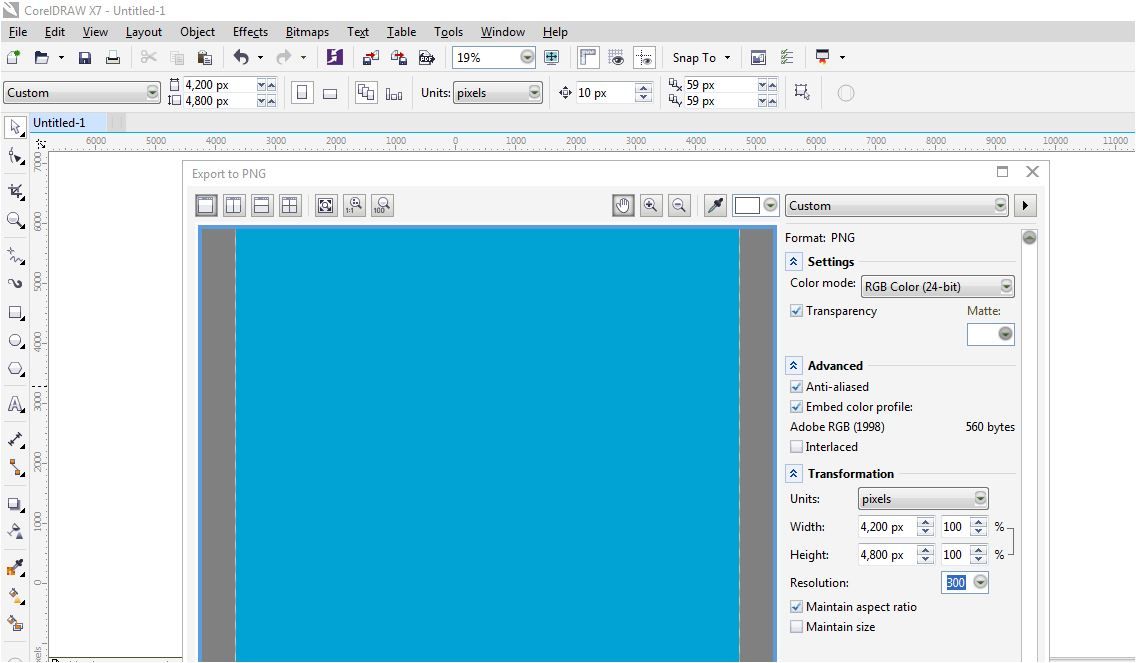Screen dimensions: 1136x663
Task: Open the Effects menu
Action: click(250, 32)
